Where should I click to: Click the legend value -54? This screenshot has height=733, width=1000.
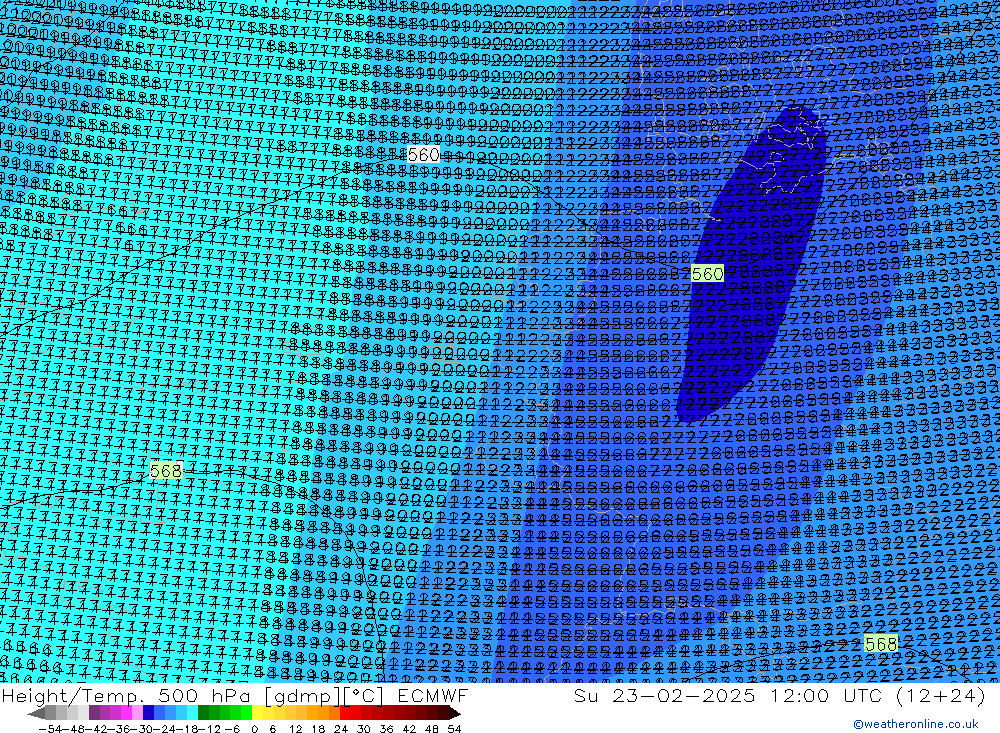click(50, 729)
